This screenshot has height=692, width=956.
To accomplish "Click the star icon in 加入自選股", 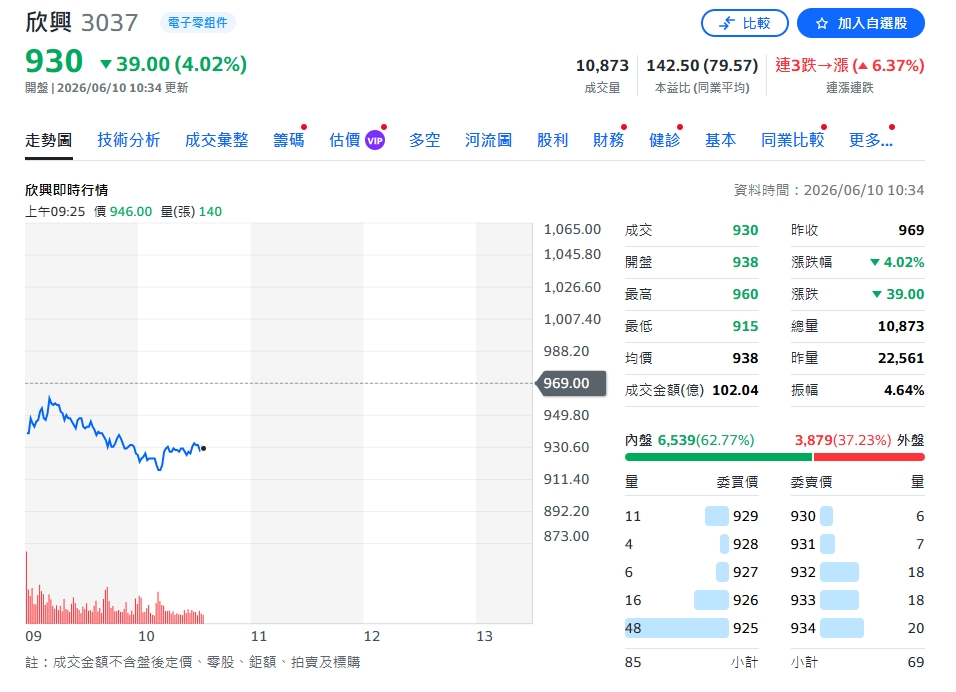I will click(x=822, y=24).
